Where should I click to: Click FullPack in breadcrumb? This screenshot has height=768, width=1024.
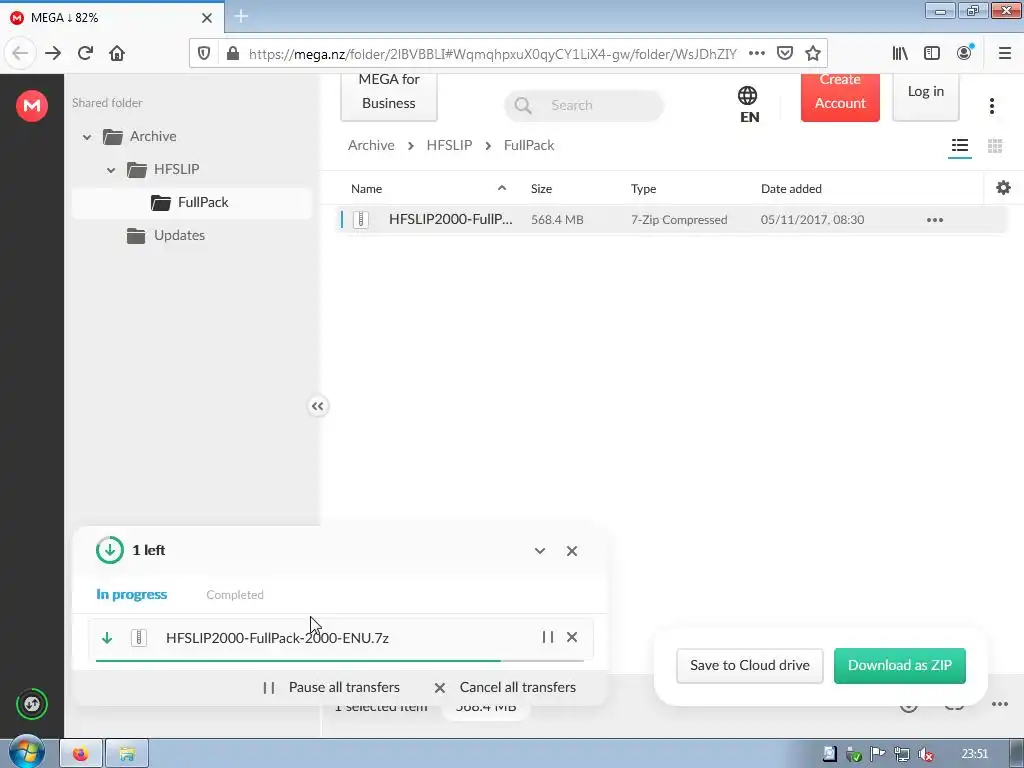529,145
